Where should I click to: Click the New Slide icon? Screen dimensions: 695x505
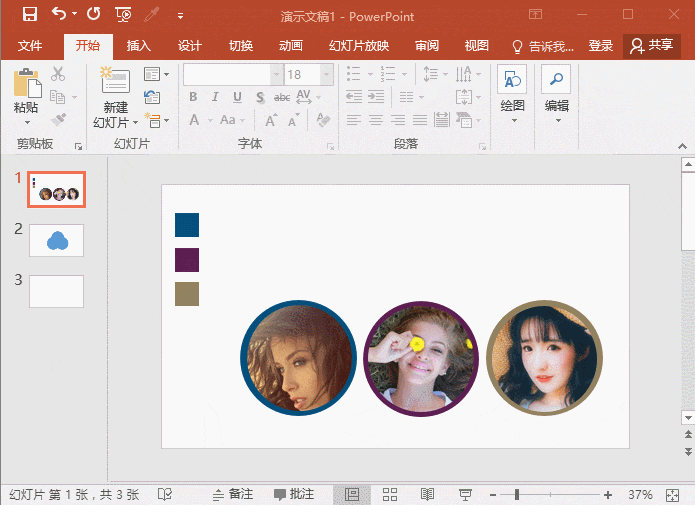pyautogui.click(x=116, y=82)
